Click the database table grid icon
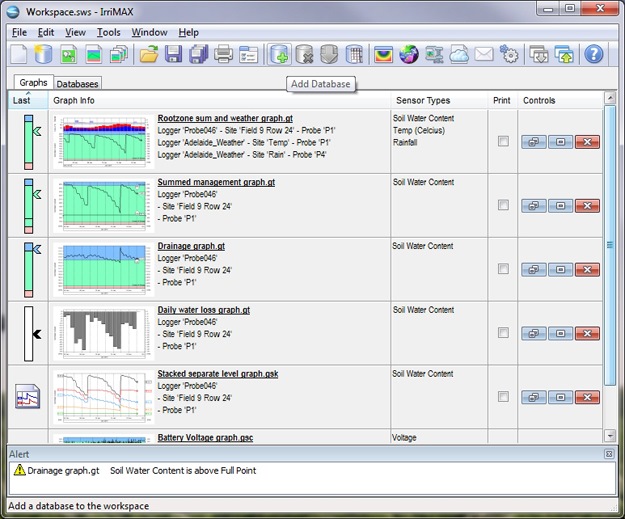This screenshot has height=519, width=625. point(354,54)
